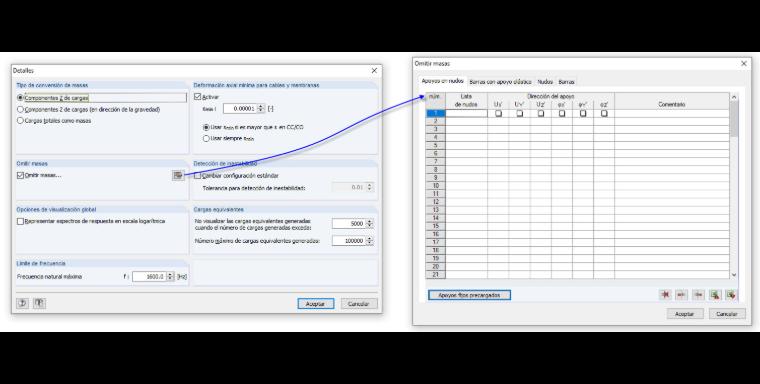Click the table scrollbar down arrow
The image size is (760, 384).
pos(733,275)
